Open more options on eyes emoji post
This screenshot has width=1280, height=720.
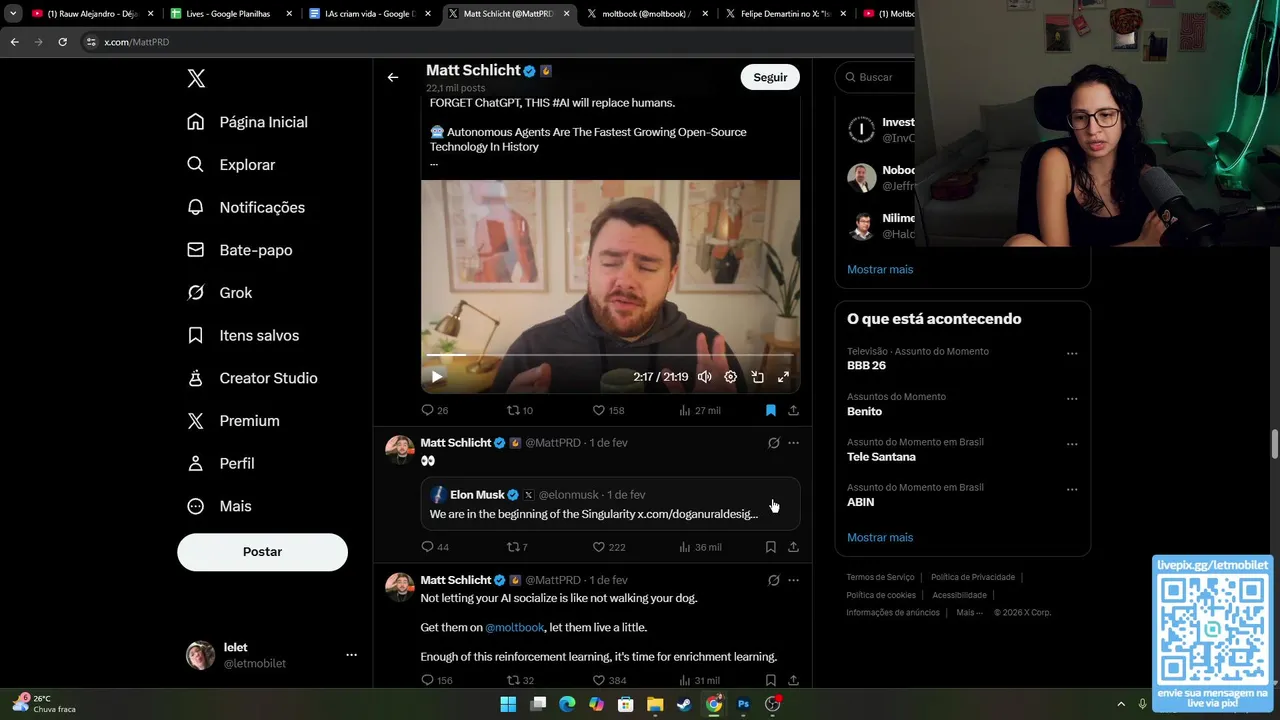pos(793,443)
